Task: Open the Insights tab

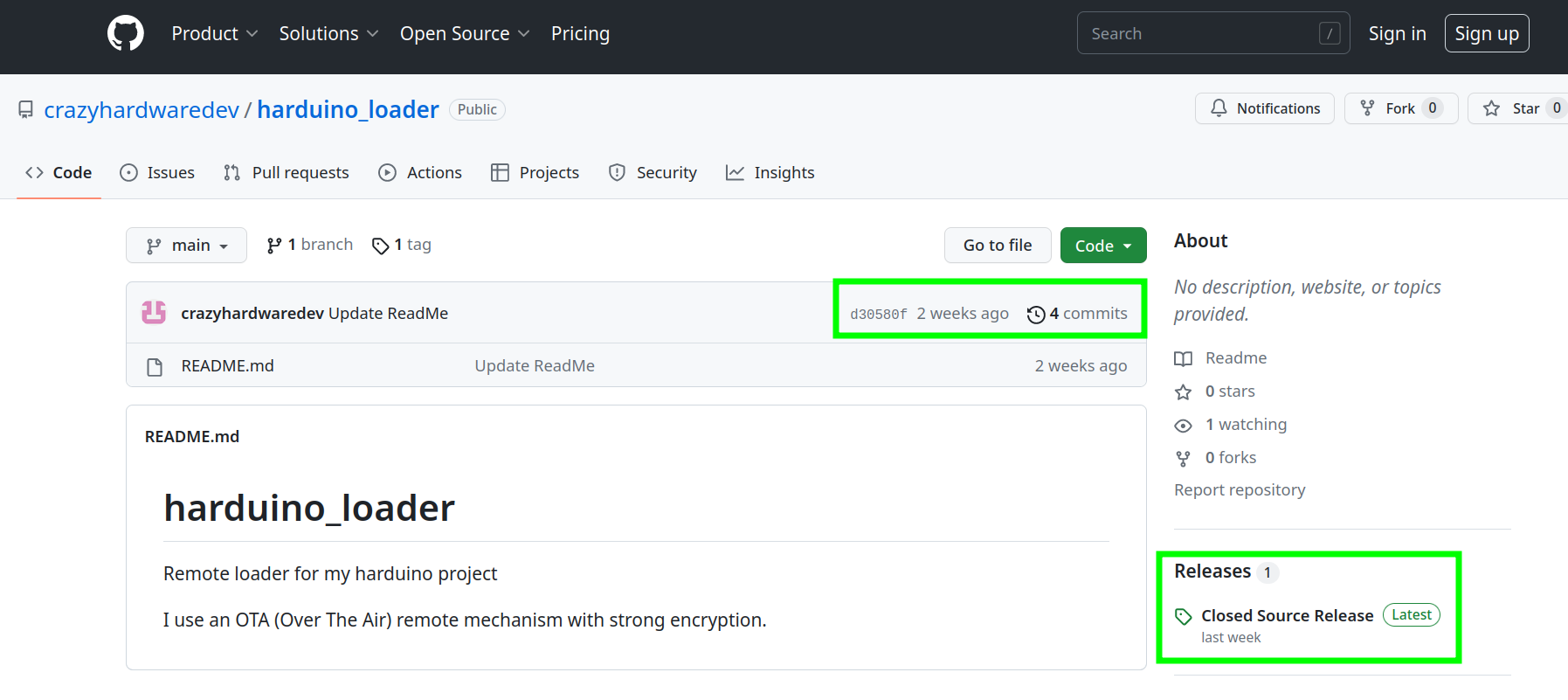Action: (x=770, y=173)
